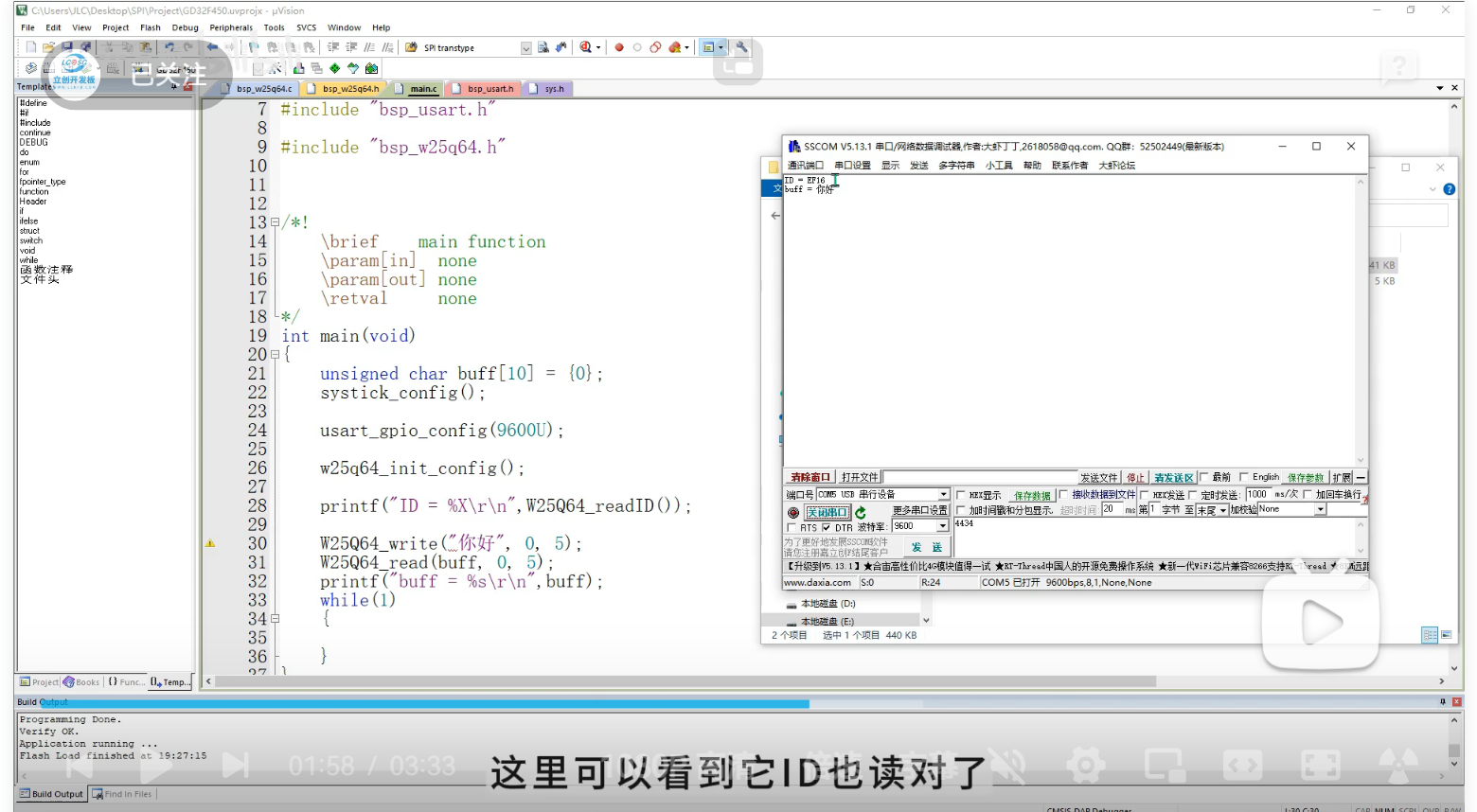Click select software packs icon
1477x812 pixels.
click(353, 68)
